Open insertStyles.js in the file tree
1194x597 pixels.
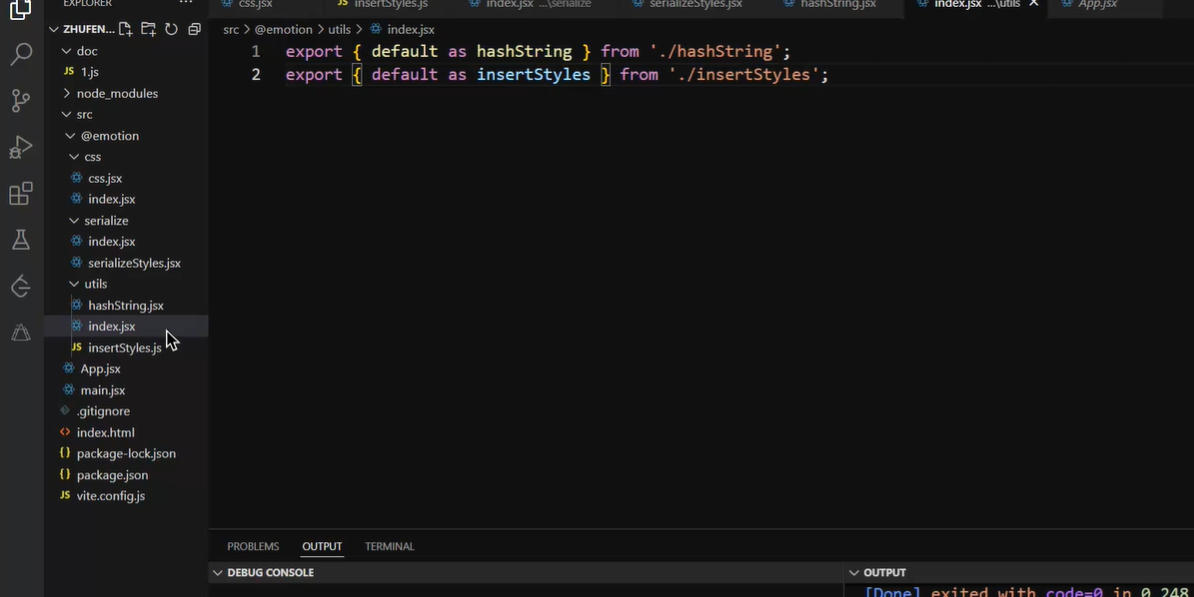124,348
